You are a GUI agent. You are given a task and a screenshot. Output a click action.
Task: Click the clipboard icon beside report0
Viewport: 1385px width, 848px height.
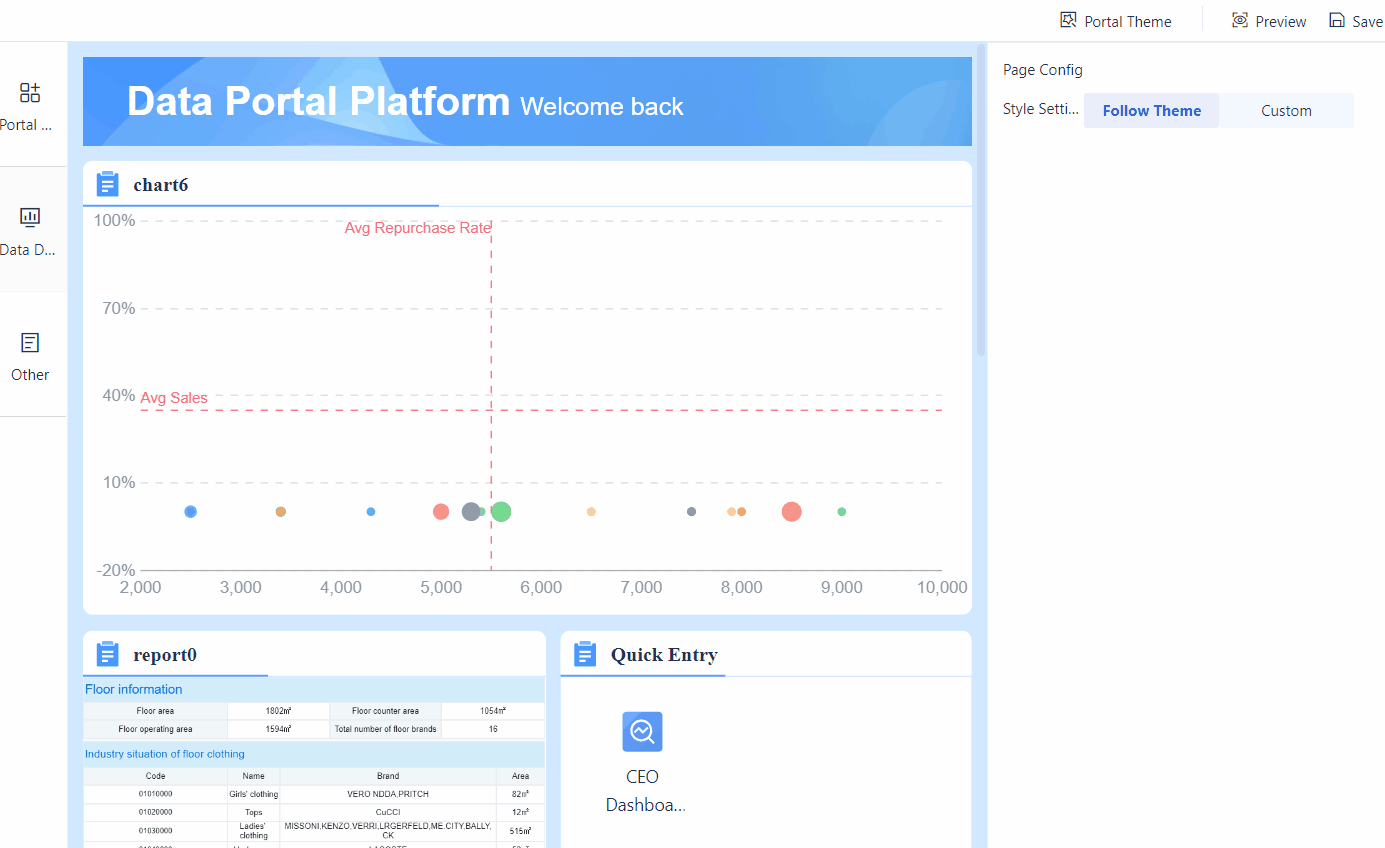tap(106, 653)
